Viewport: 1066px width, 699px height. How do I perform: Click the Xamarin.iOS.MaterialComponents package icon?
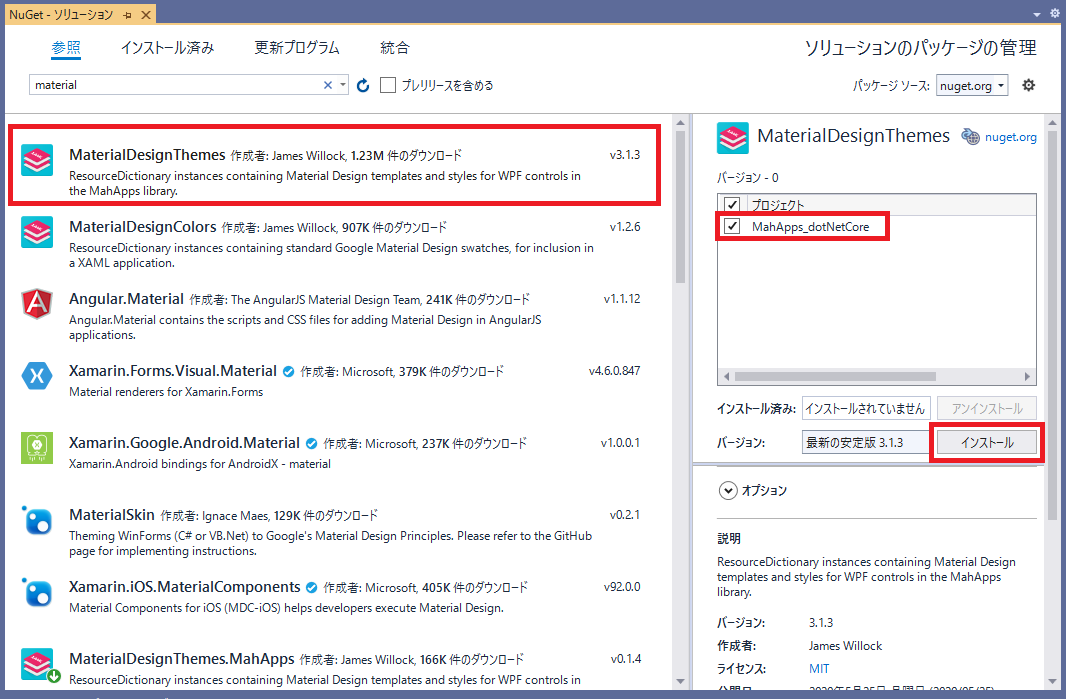pos(37,592)
